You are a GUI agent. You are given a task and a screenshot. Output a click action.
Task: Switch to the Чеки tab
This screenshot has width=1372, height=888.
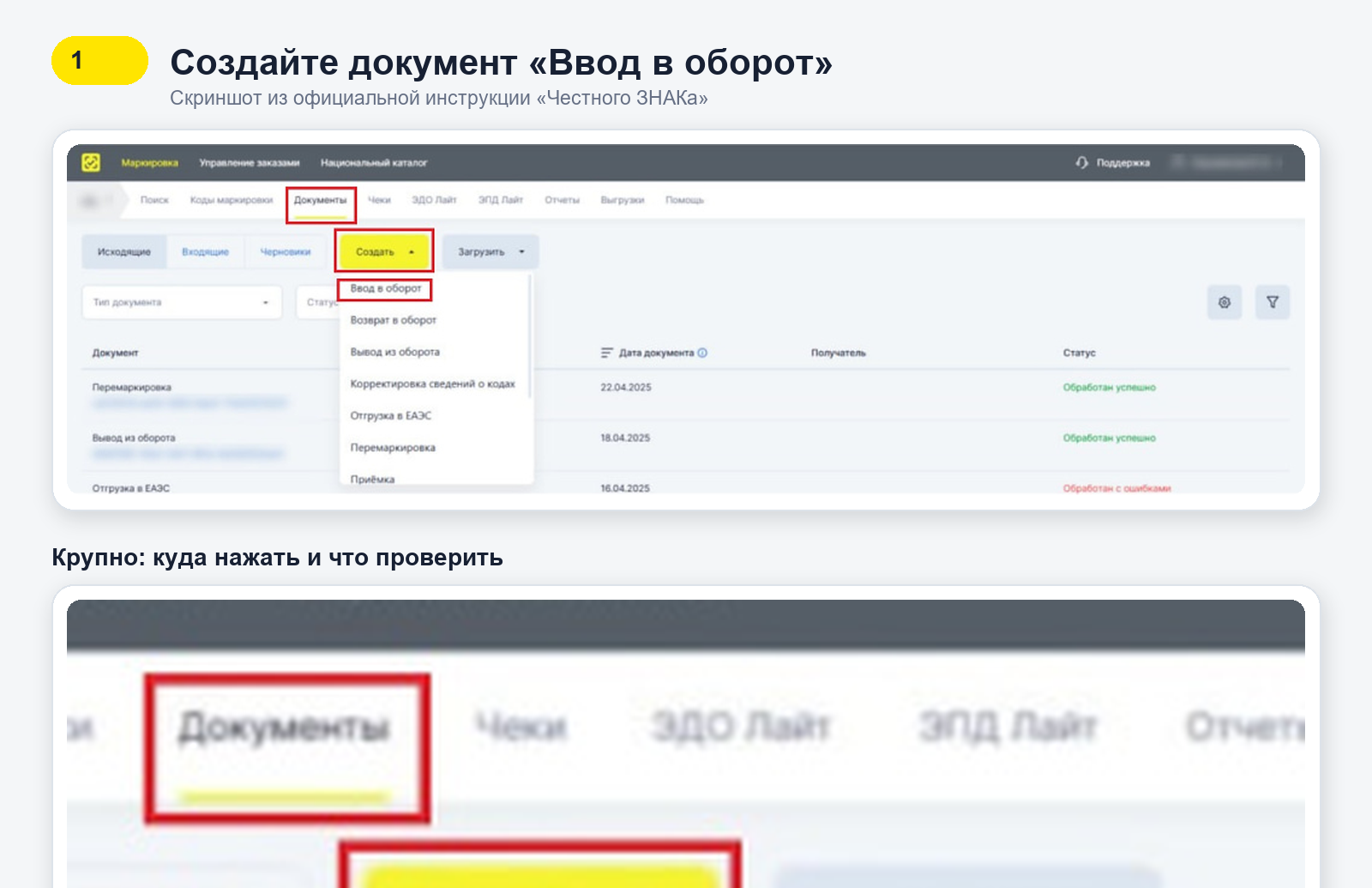click(379, 200)
